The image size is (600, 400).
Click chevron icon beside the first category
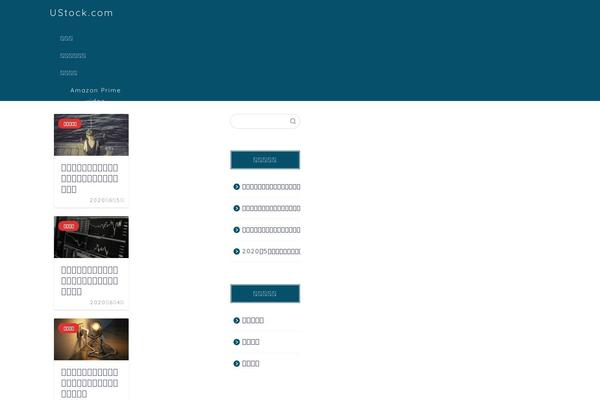pos(236,320)
